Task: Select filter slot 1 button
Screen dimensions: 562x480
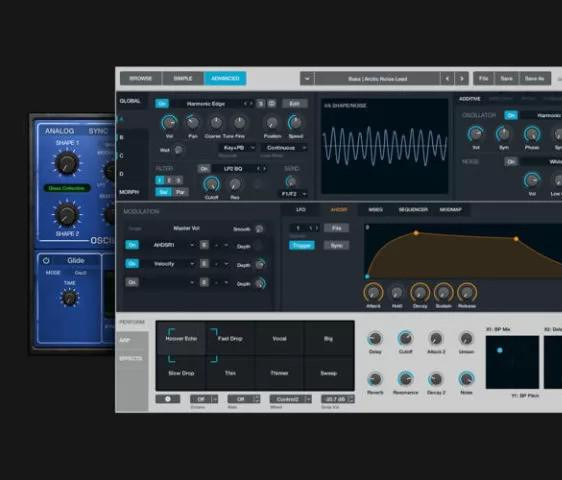Action: 160,180
